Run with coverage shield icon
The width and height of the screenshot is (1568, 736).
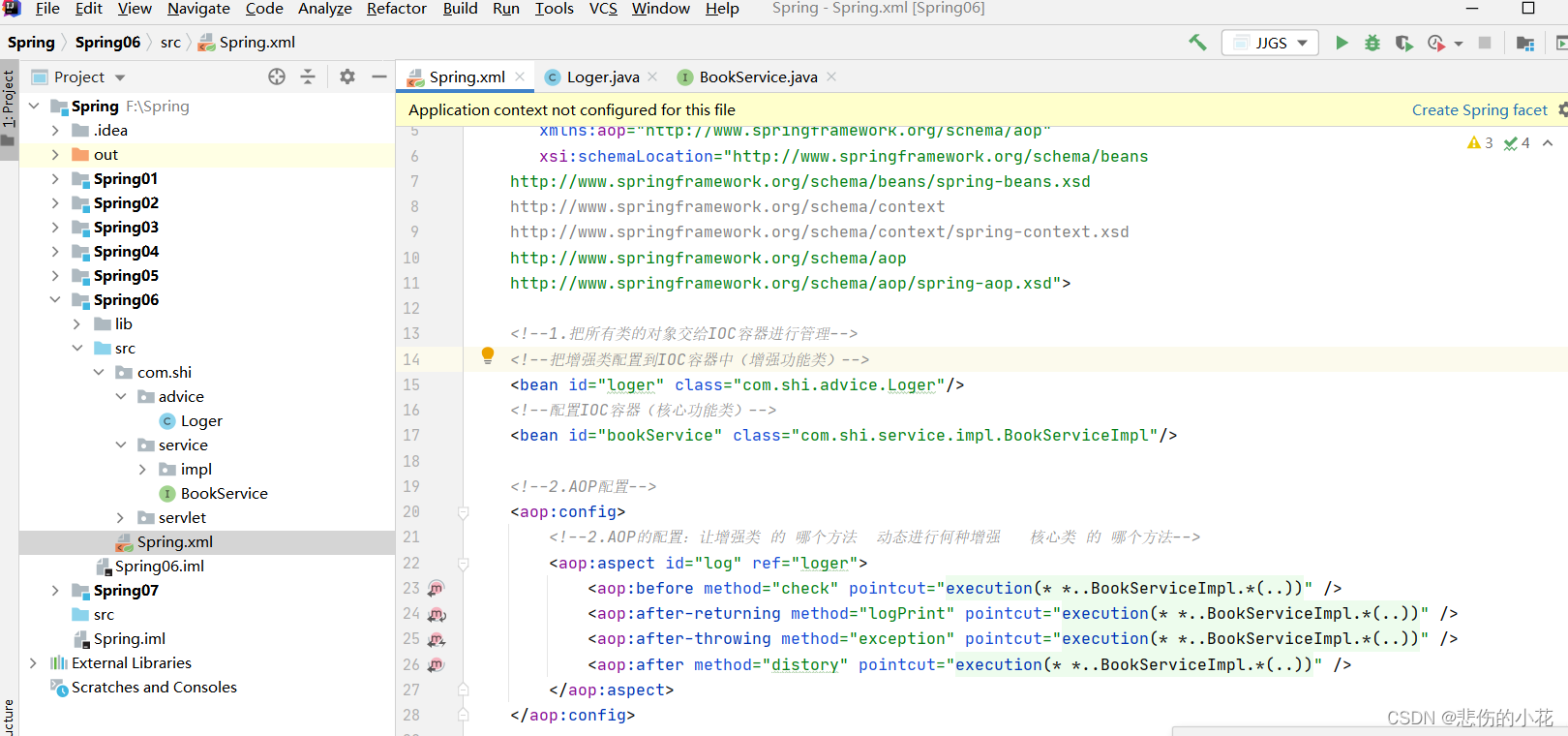[1403, 43]
